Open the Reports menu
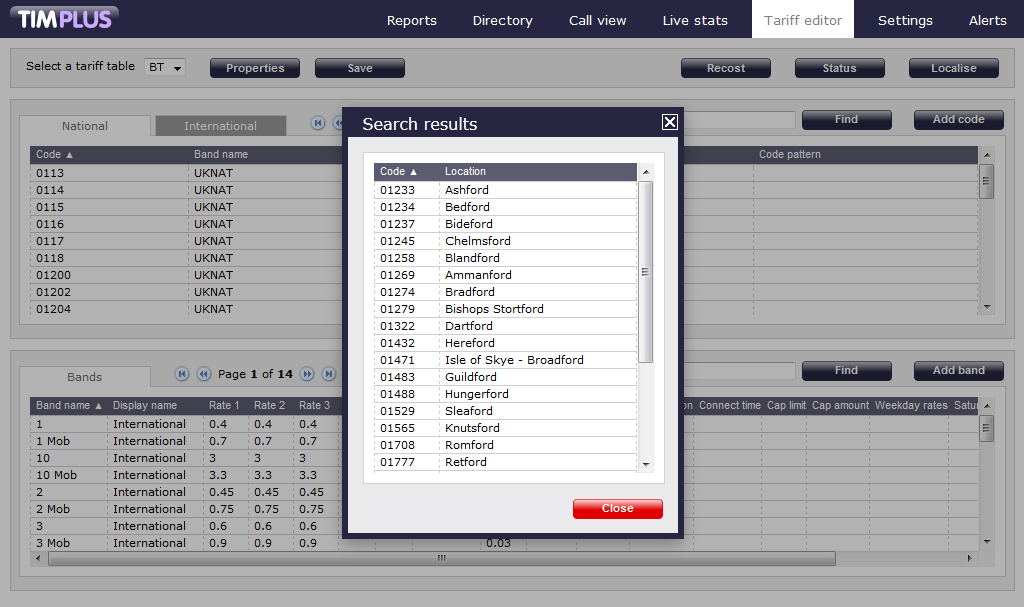The width and height of the screenshot is (1024, 607). point(412,20)
